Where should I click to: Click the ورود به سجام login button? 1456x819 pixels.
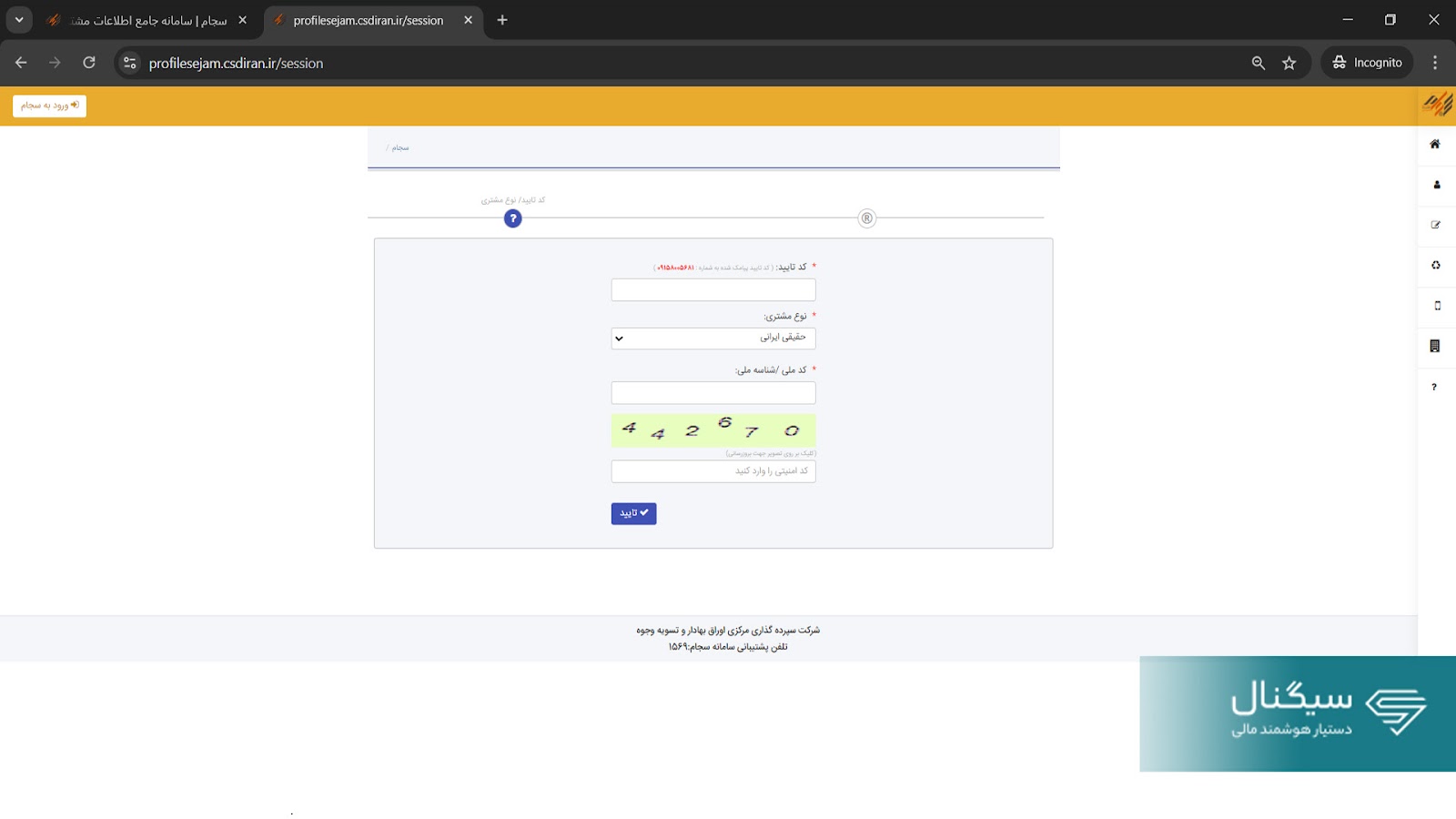pos(49,106)
